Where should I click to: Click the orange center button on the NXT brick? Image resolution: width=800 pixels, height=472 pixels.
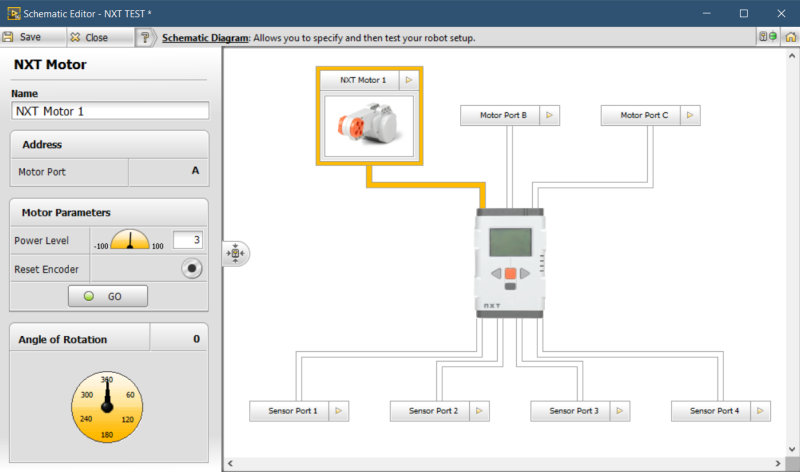click(510, 274)
